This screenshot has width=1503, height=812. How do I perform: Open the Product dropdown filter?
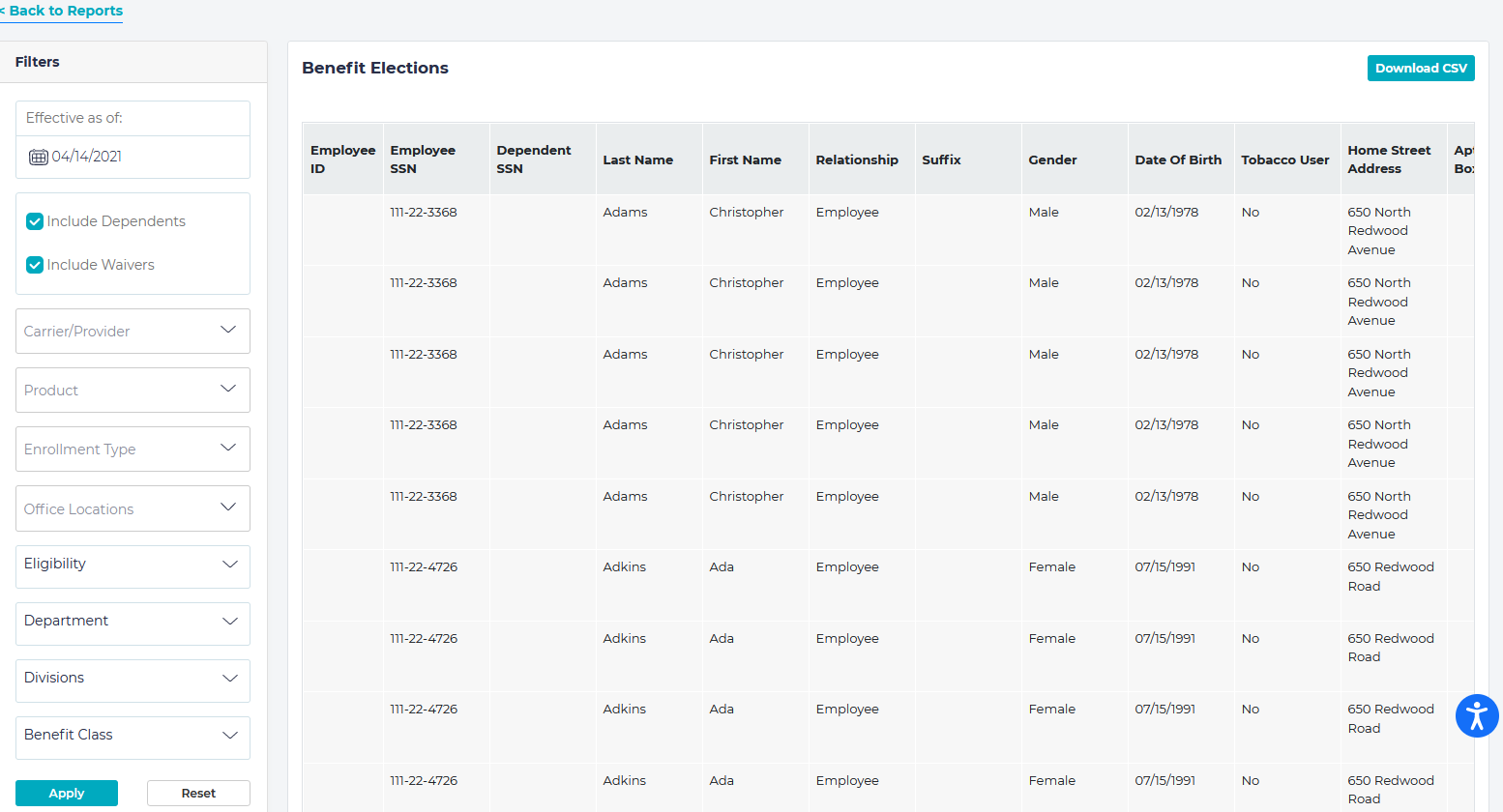(133, 391)
